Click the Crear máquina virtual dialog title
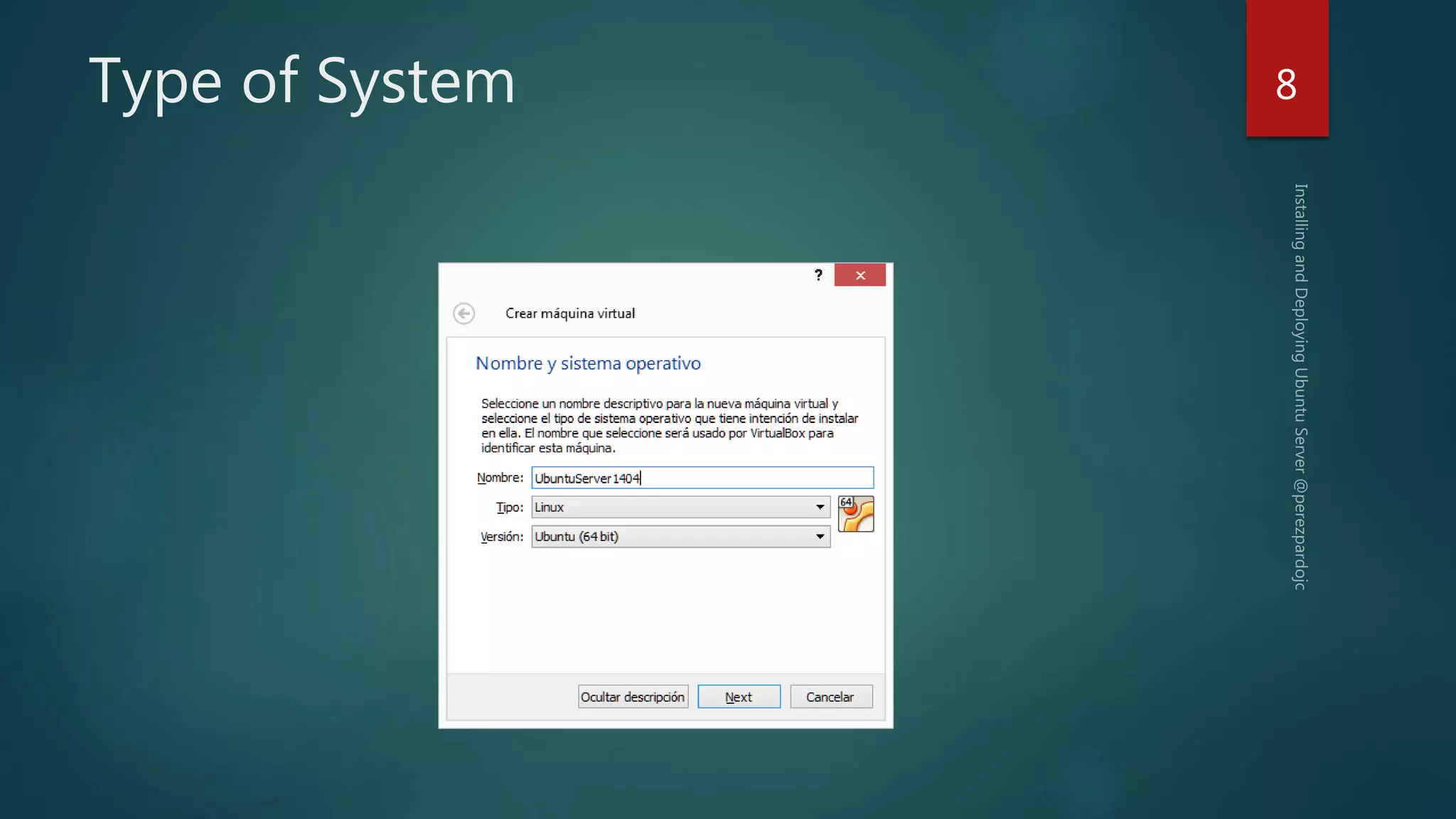The height and width of the screenshot is (819, 1456). [570, 314]
